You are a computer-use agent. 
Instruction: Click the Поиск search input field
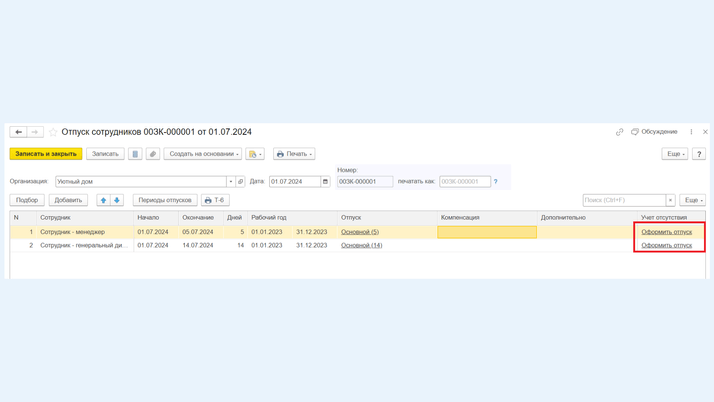(624, 200)
